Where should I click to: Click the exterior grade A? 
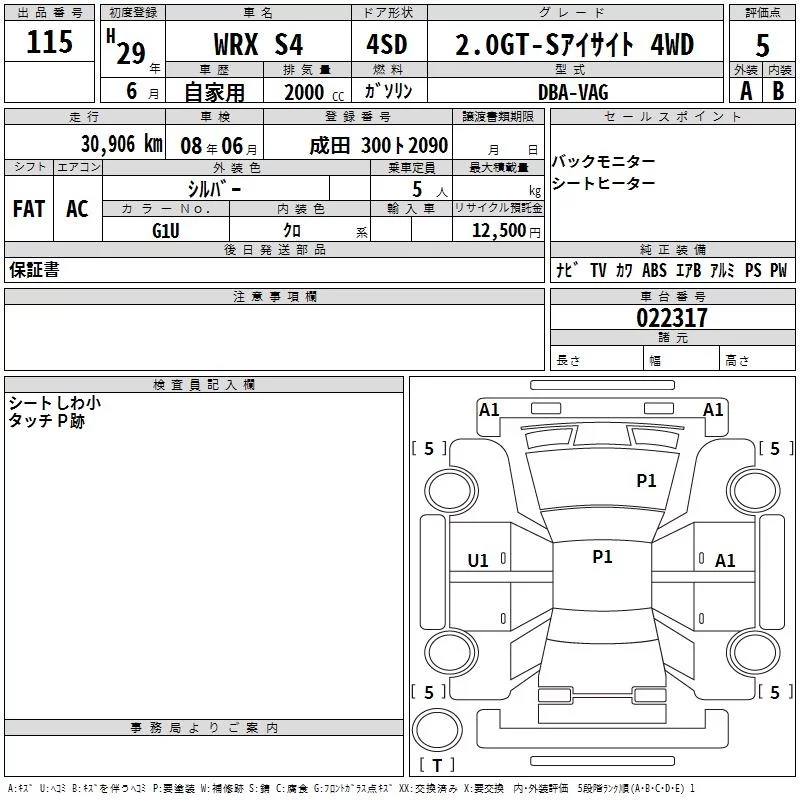click(746, 91)
